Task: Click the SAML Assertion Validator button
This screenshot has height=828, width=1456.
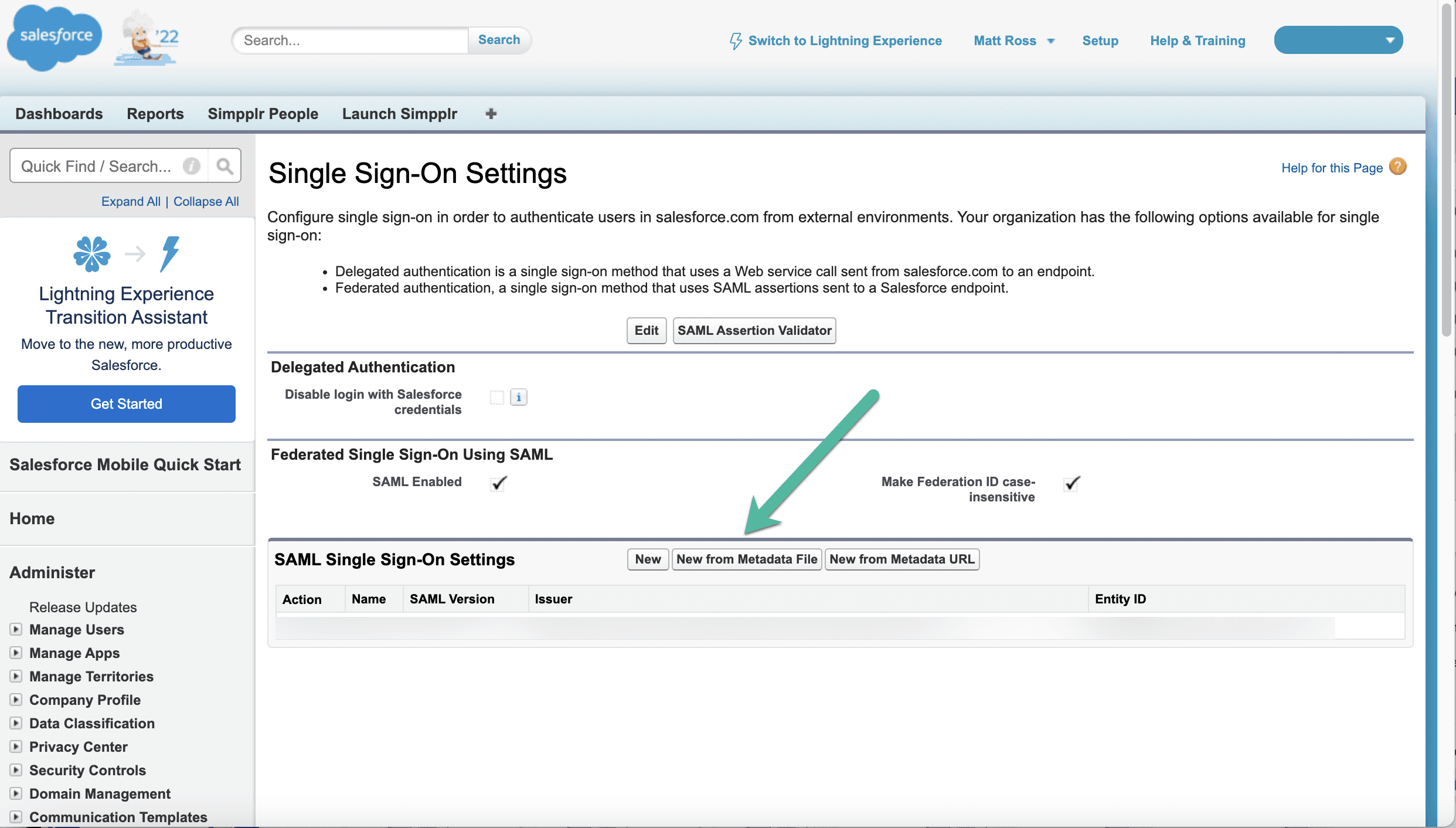Action: tap(754, 330)
